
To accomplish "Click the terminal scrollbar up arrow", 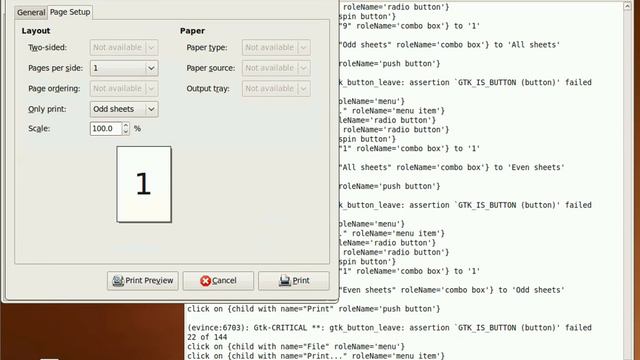I will point(627,6).
